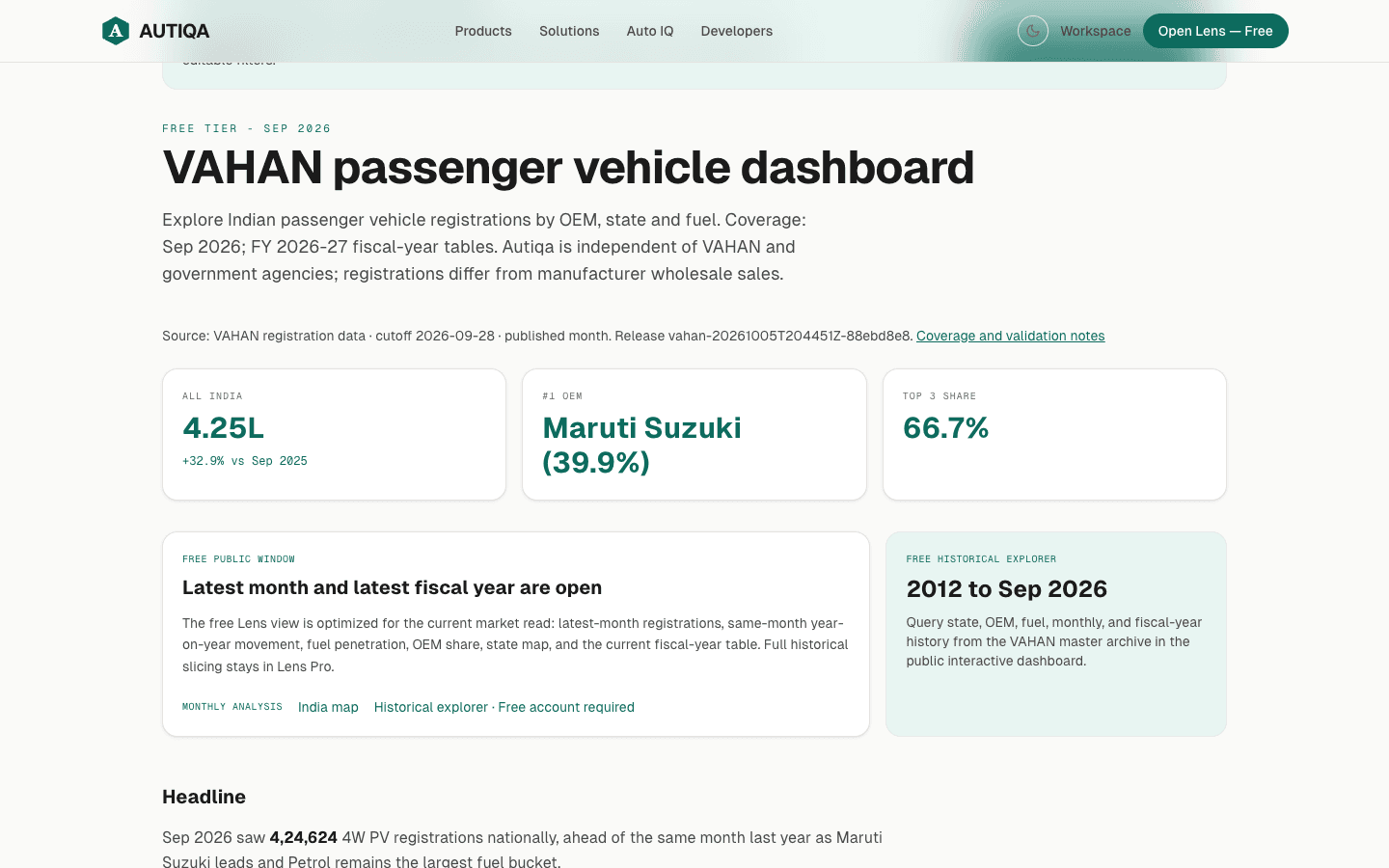This screenshot has width=1389, height=868.
Task: Click the FREE PUBLIC WINDOW label
Action: [239, 559]
